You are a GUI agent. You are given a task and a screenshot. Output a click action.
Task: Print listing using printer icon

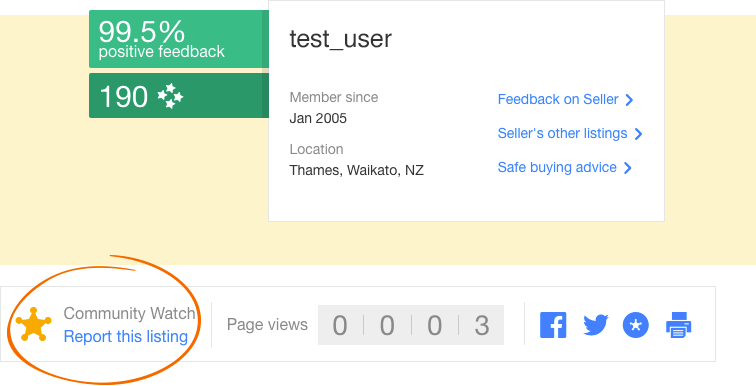pos(678,325)
